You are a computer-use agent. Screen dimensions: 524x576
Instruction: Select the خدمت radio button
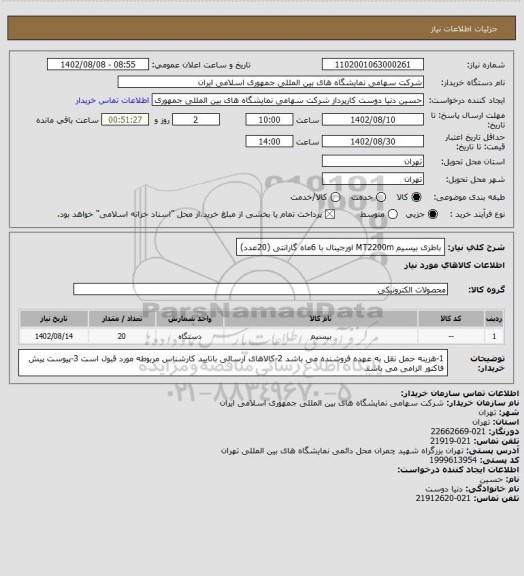[381, 197]
